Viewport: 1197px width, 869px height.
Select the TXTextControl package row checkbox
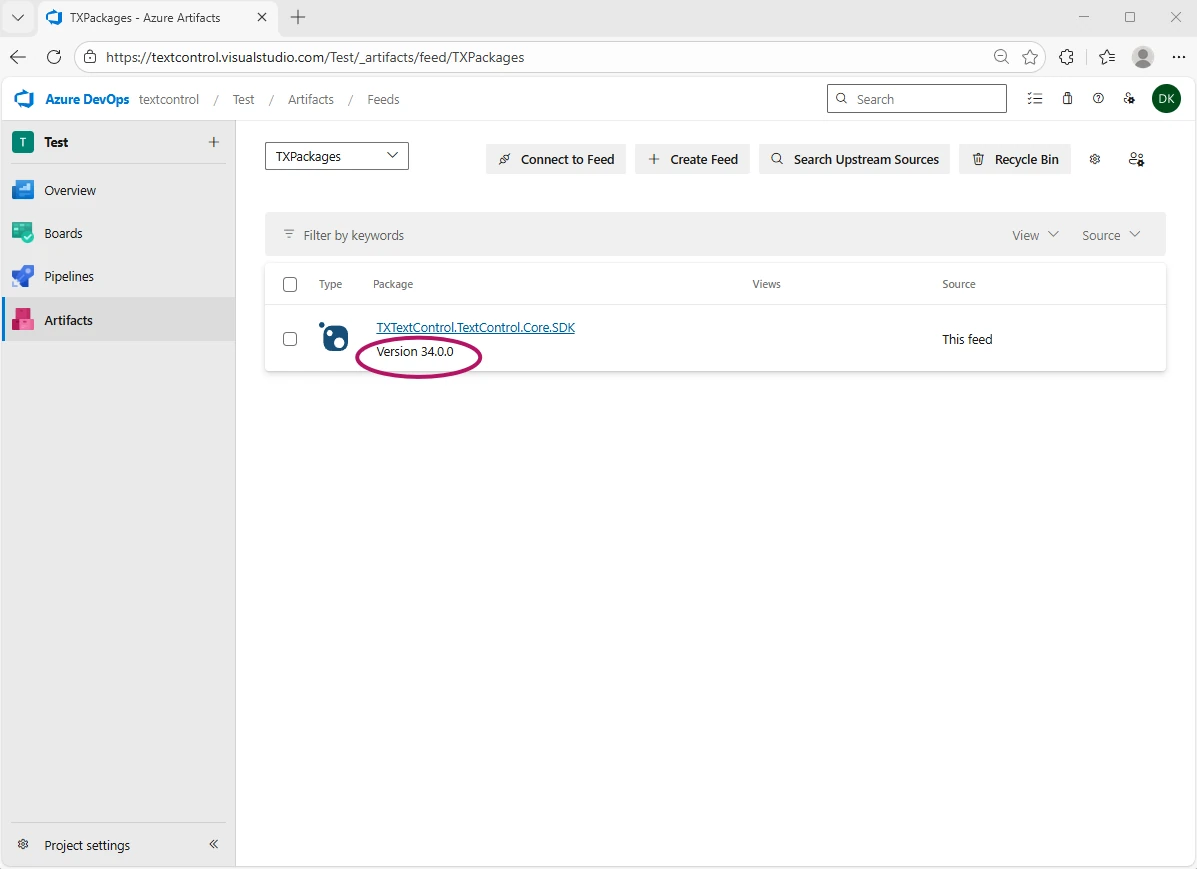(290, 339)
